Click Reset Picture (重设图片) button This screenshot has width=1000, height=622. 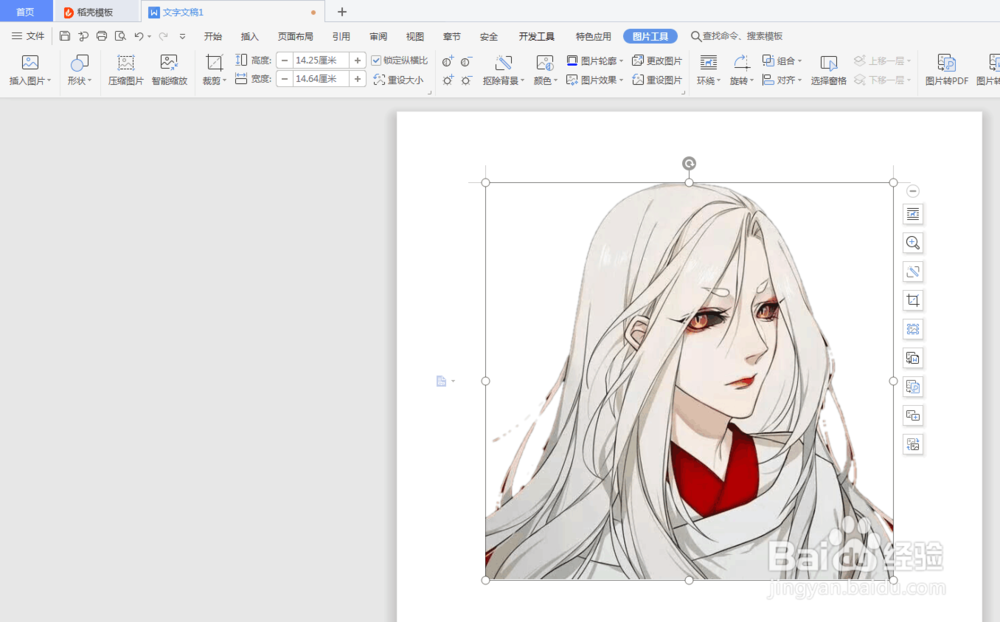pos(657,80)
